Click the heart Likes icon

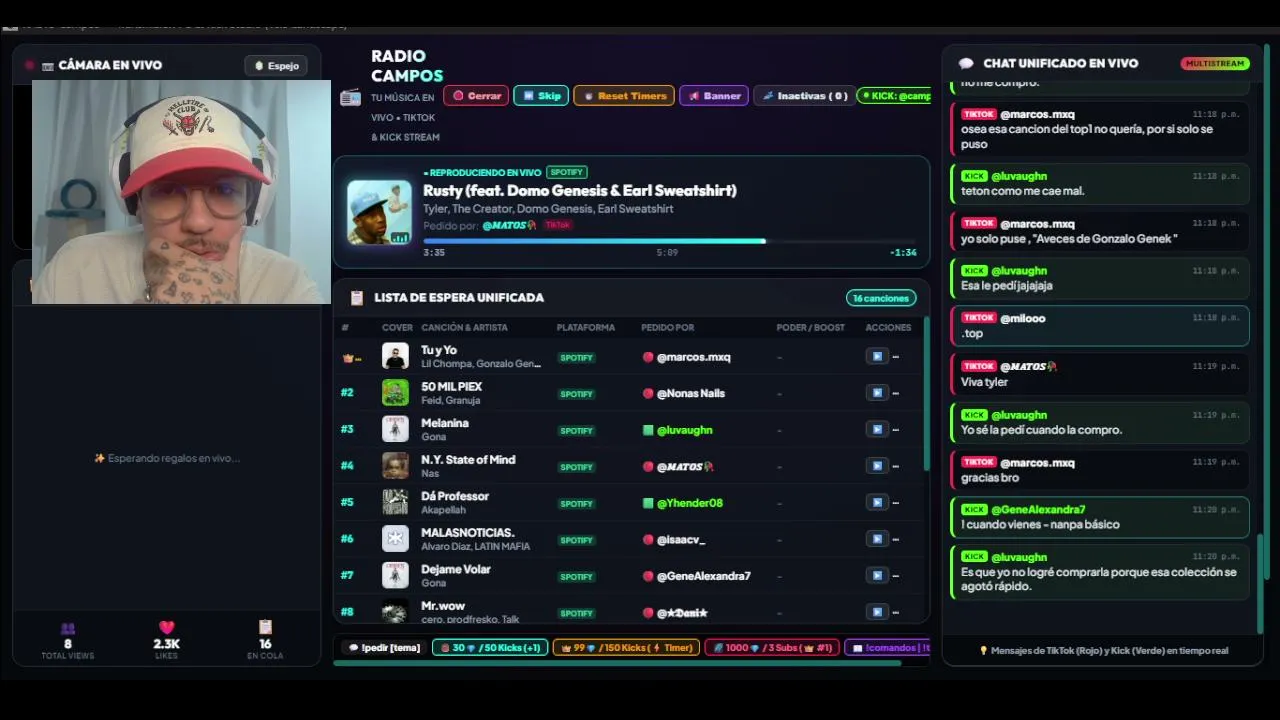tap(167, 628)
